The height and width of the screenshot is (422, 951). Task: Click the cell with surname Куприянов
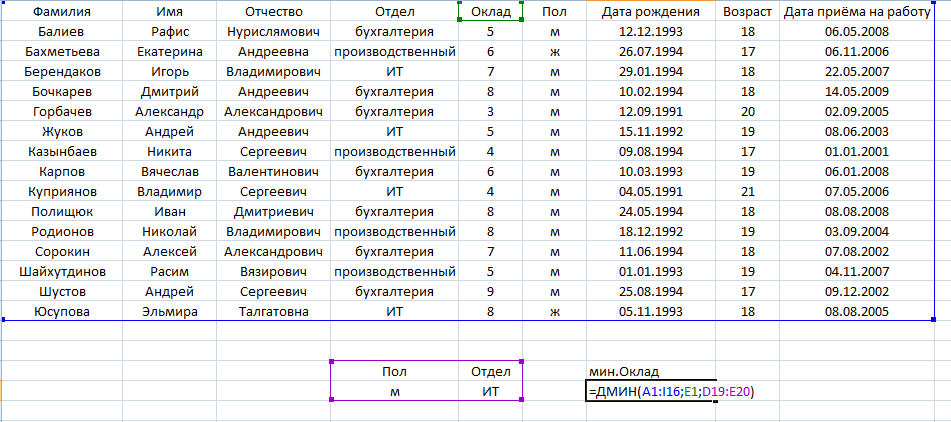pos(61,192)
